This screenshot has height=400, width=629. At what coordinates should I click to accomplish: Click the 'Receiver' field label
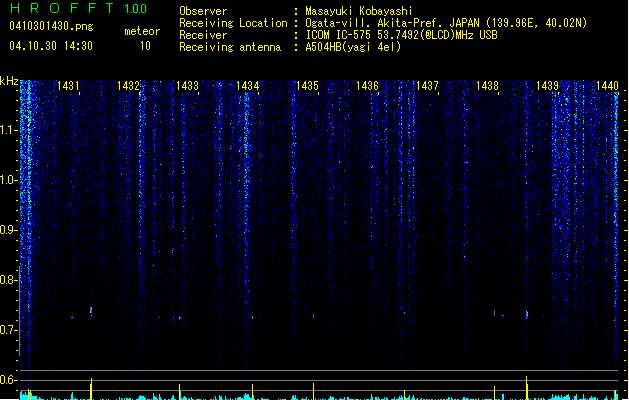click(203, 35)
